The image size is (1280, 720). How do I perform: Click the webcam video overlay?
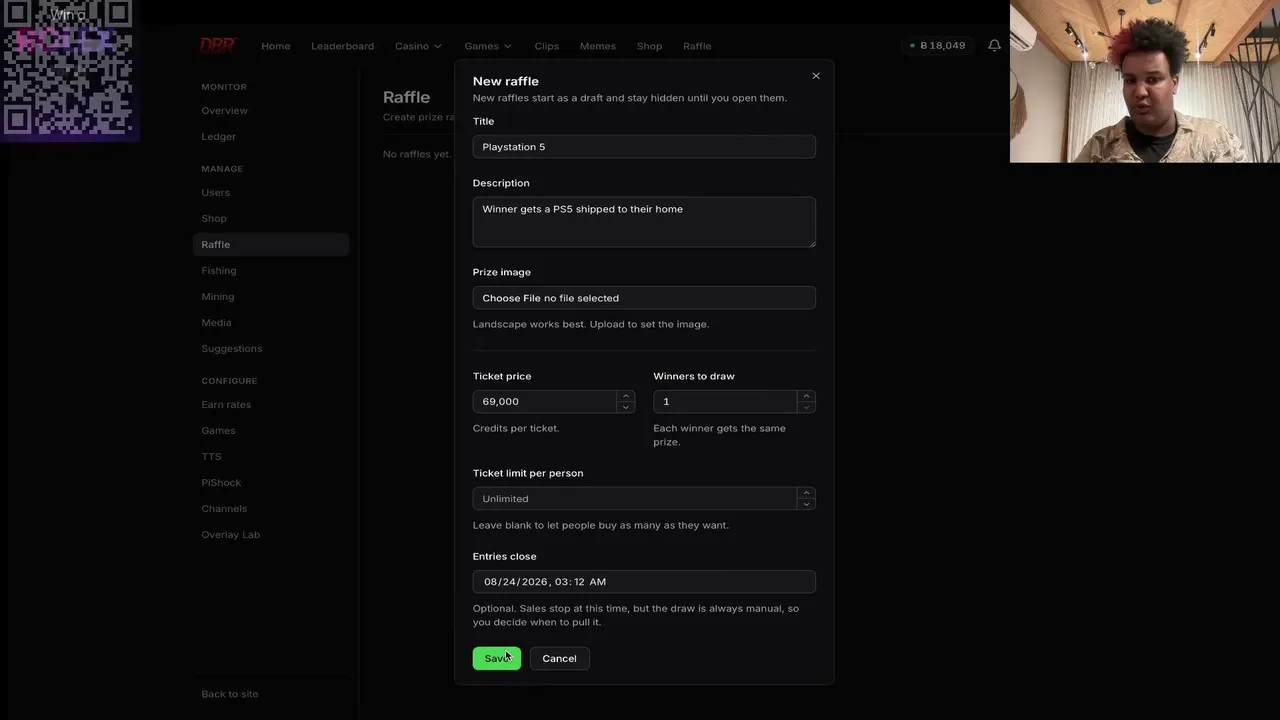point(1145,81)
